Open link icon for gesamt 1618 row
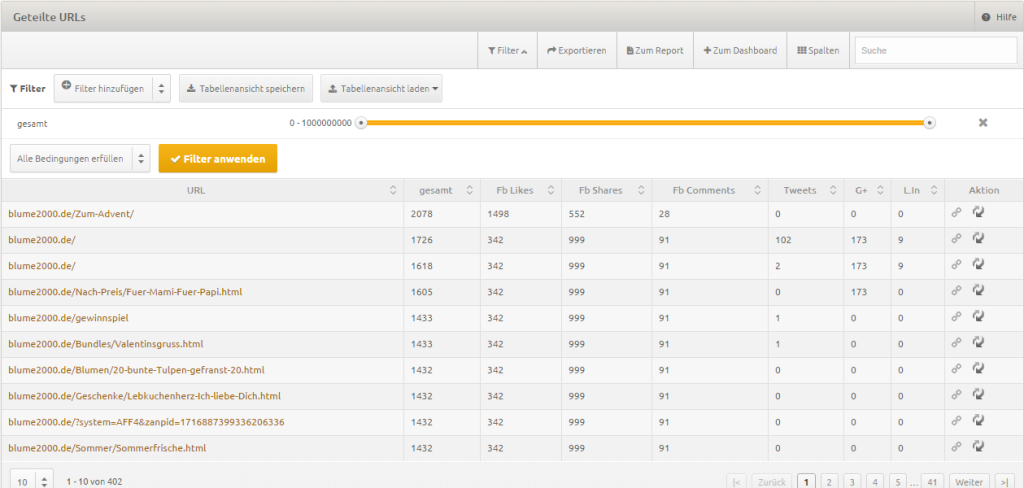 956,265
